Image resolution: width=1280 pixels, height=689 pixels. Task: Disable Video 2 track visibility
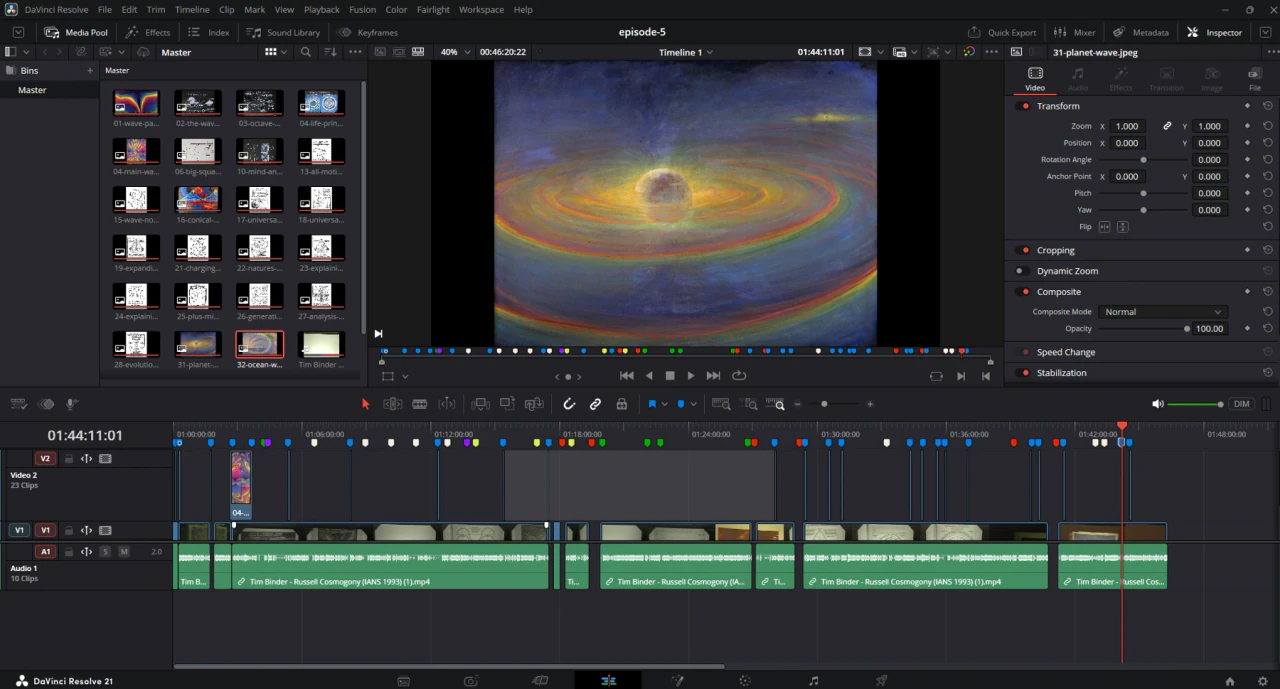tap(105, 459)
